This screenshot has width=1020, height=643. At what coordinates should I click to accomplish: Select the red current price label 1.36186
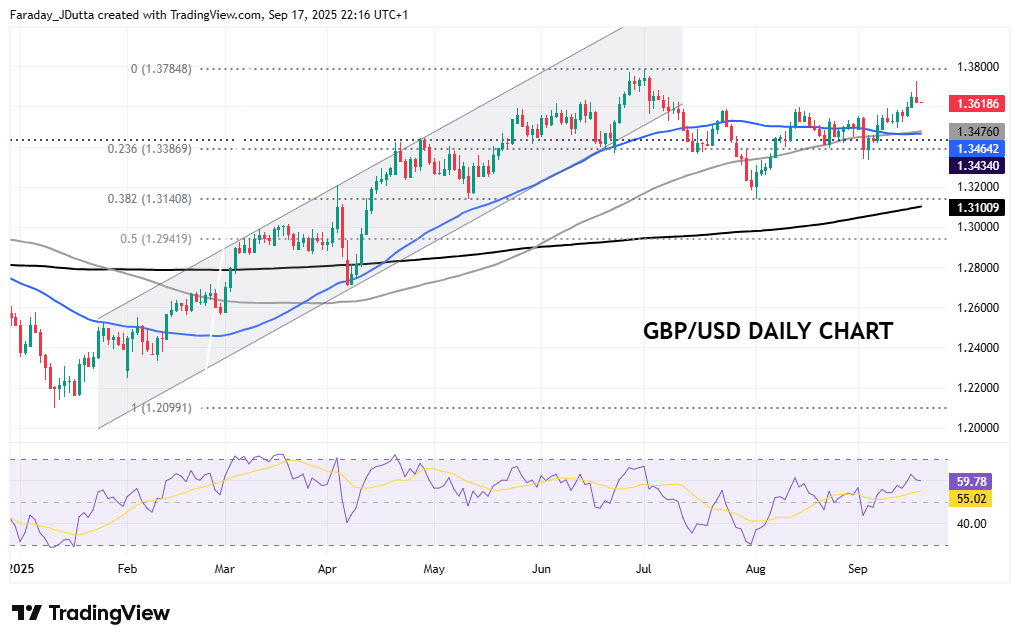pos(974,103)
